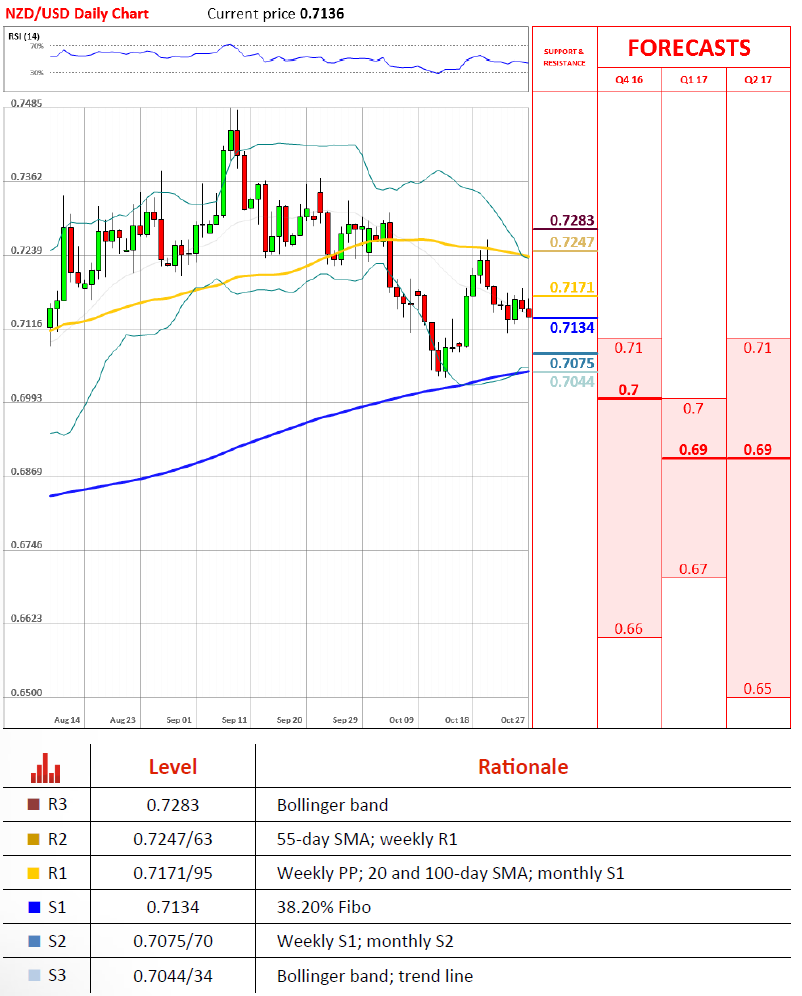The height and width of the screenshot is (996, 802).
Task: Click the Q2 17 bold 0.69 forecast
Action: 758,450
